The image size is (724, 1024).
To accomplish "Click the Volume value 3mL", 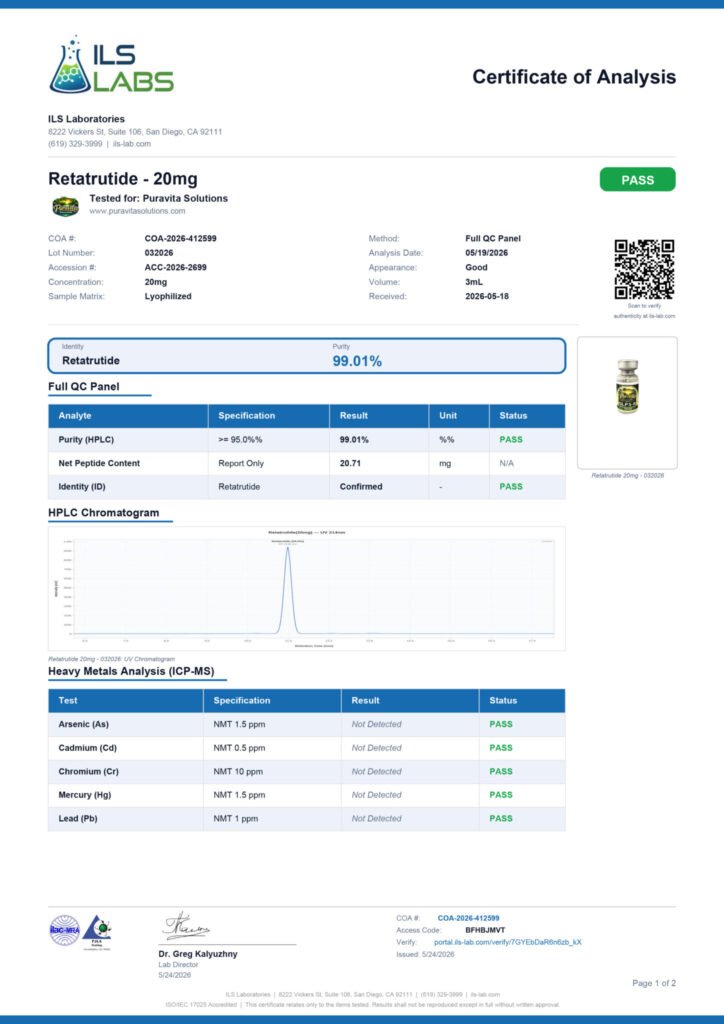I will pyautogui.click(x=474, y=282).
